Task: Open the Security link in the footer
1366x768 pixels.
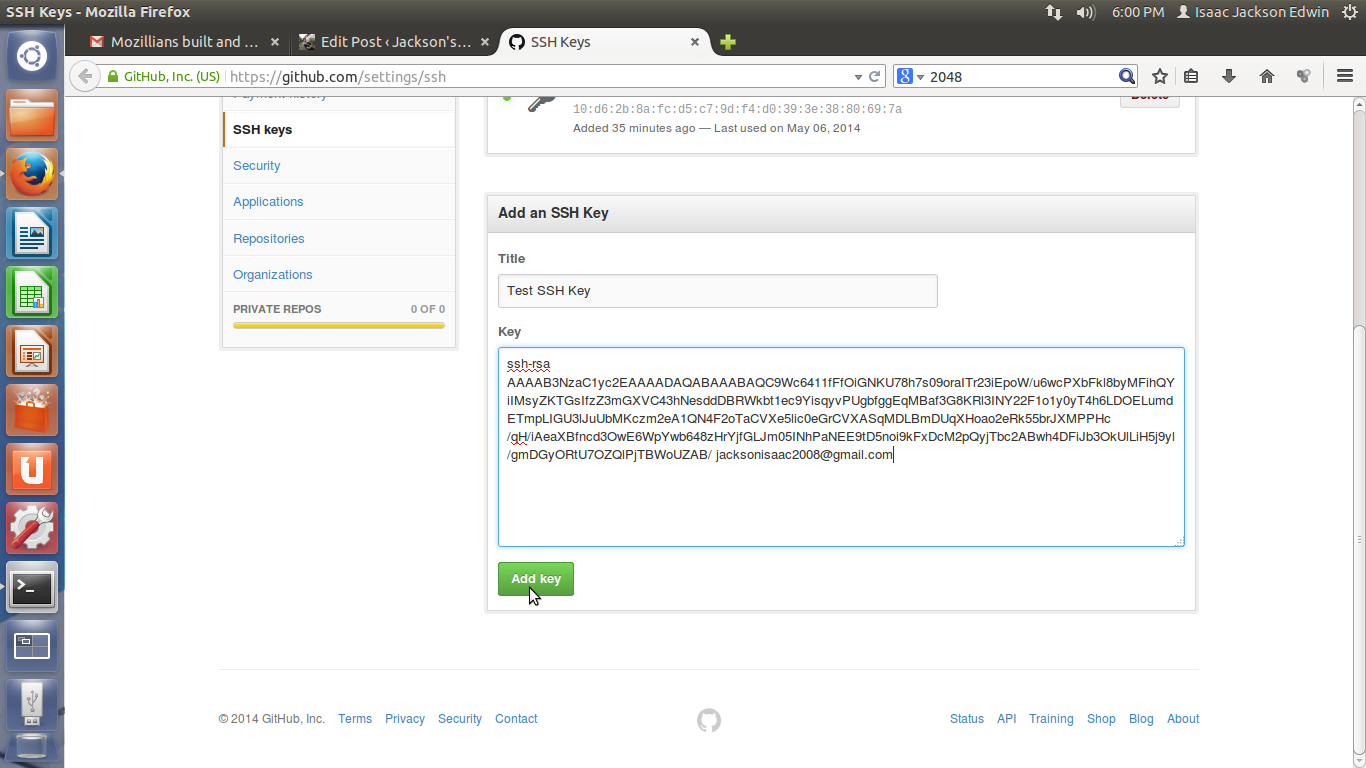Action: point(460,719)
